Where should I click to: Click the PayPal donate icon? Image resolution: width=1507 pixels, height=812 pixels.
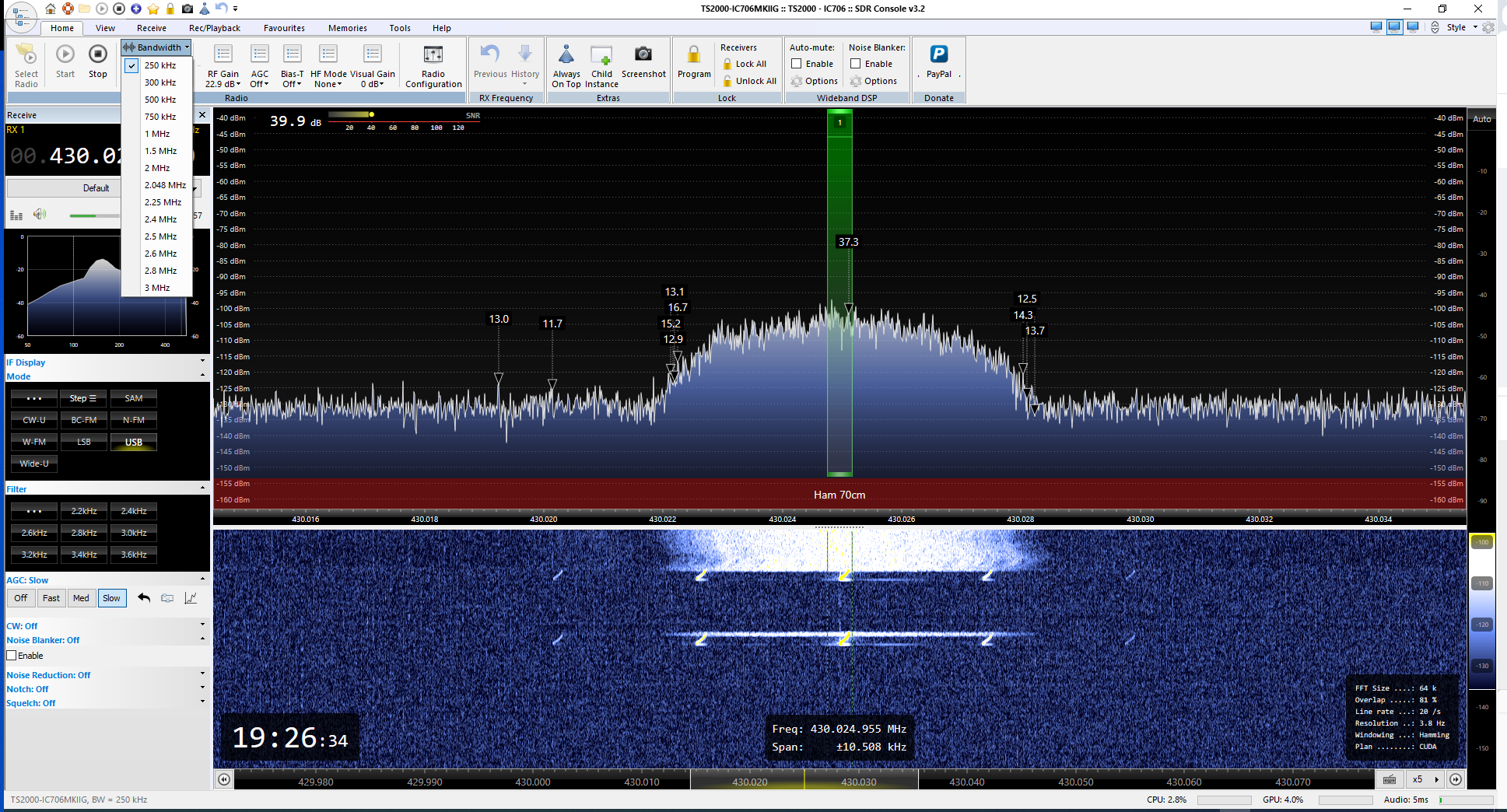(x=938, y=54)
